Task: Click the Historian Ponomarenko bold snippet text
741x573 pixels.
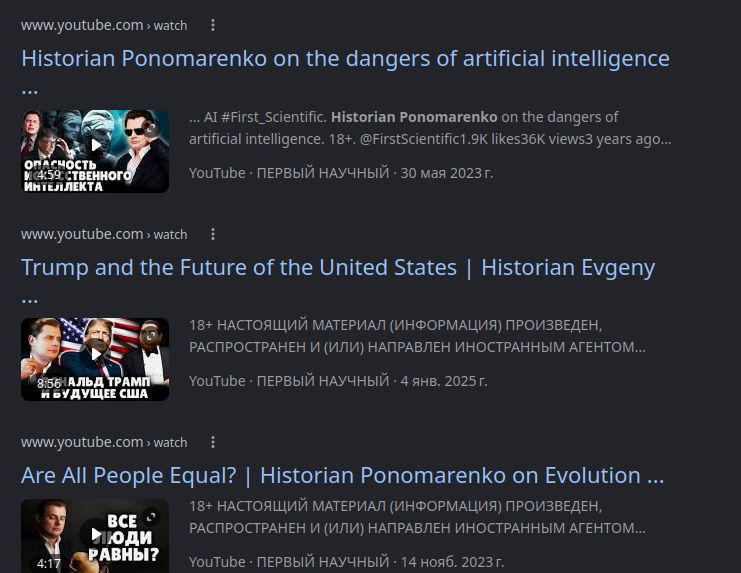Action: (x=414, y=117)
